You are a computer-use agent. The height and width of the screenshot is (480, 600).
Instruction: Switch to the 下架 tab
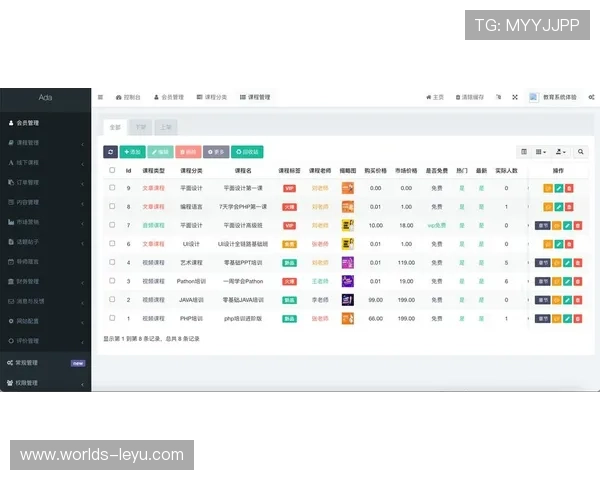point(141,127)
